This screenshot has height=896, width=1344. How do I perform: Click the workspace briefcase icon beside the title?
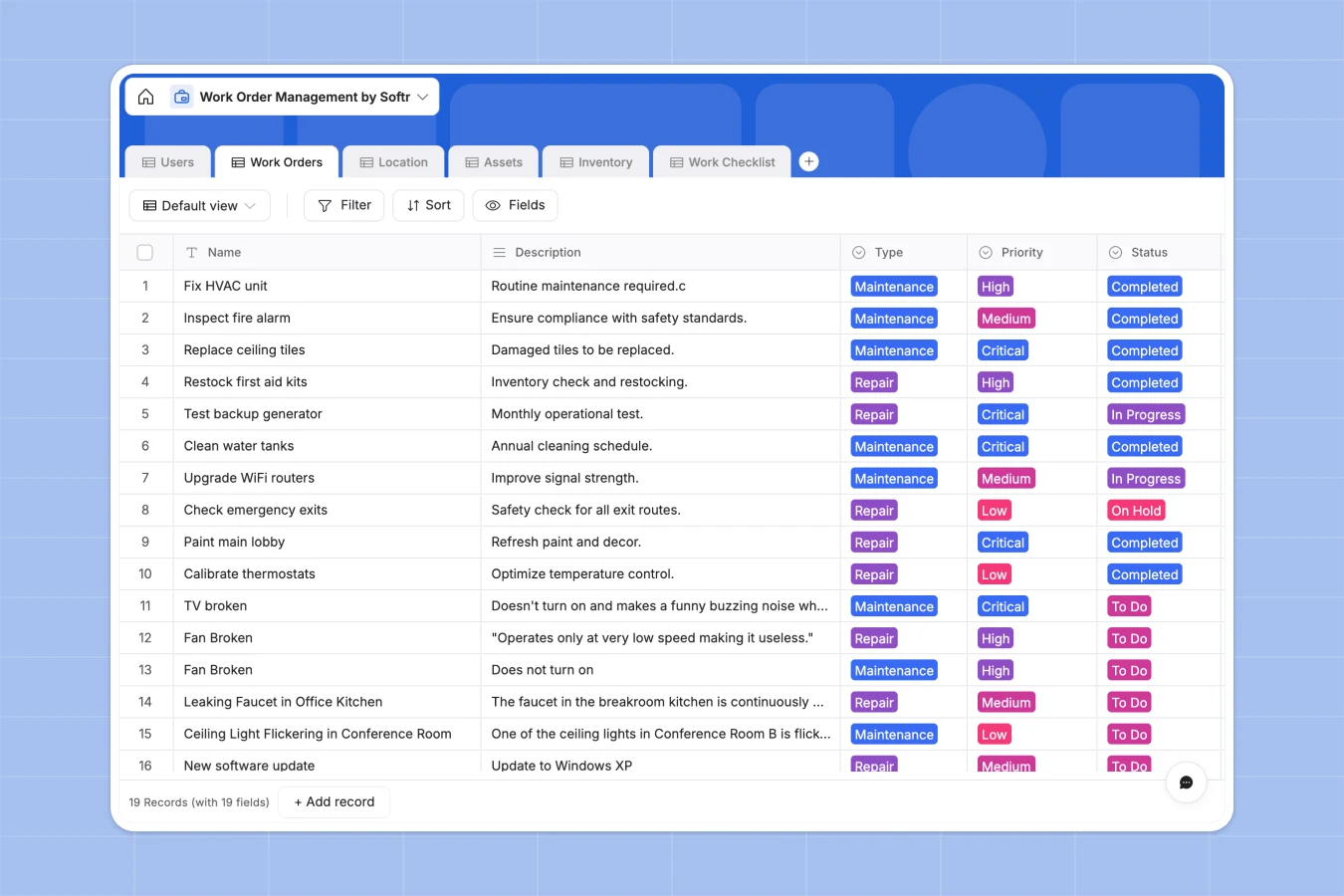pyautogui.click(x=182, y=97)
